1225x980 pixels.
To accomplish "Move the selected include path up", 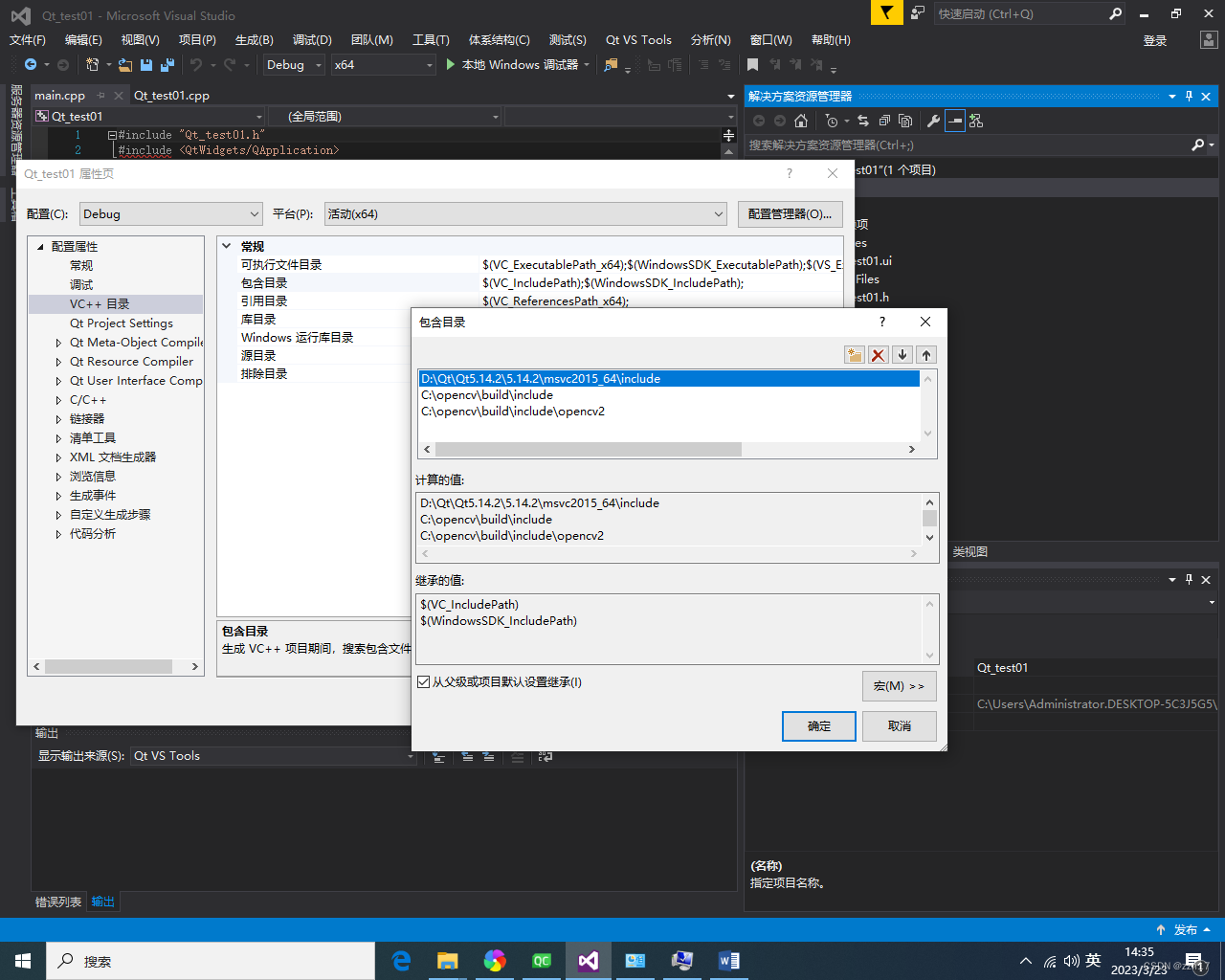I will tap(924, 354).
